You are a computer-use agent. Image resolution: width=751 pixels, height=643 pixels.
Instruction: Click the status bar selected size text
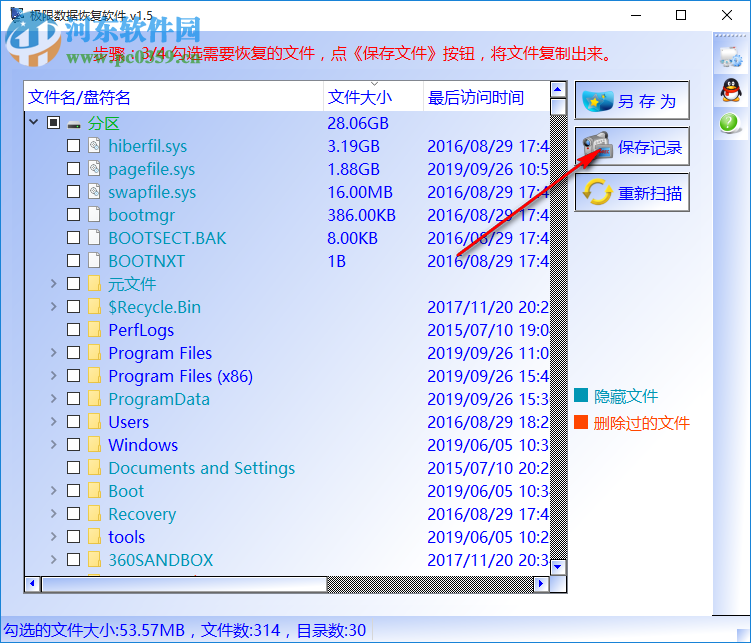pyautogui.click(x=94, y=630)
